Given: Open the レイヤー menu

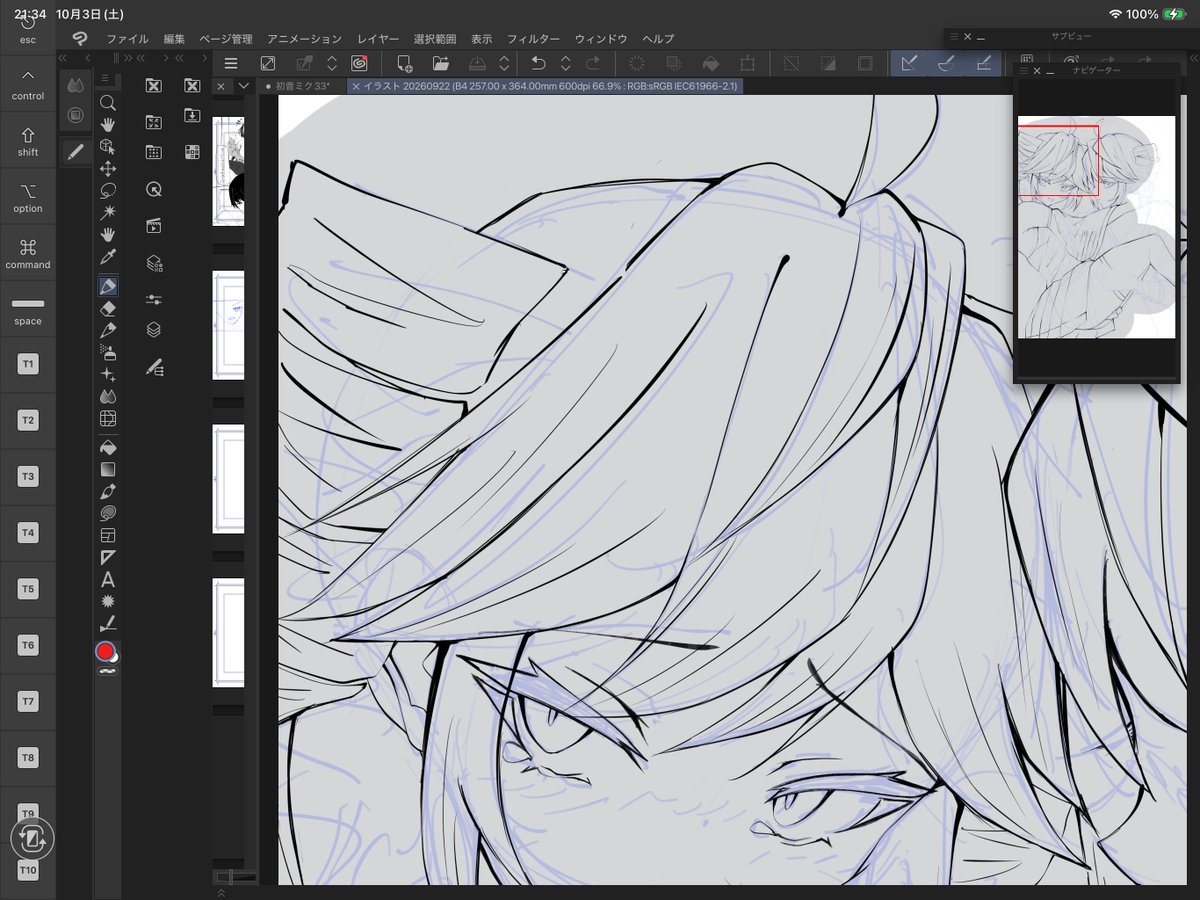Looking at the screenshot, I should pyautogui.click(x=378, y=39).
